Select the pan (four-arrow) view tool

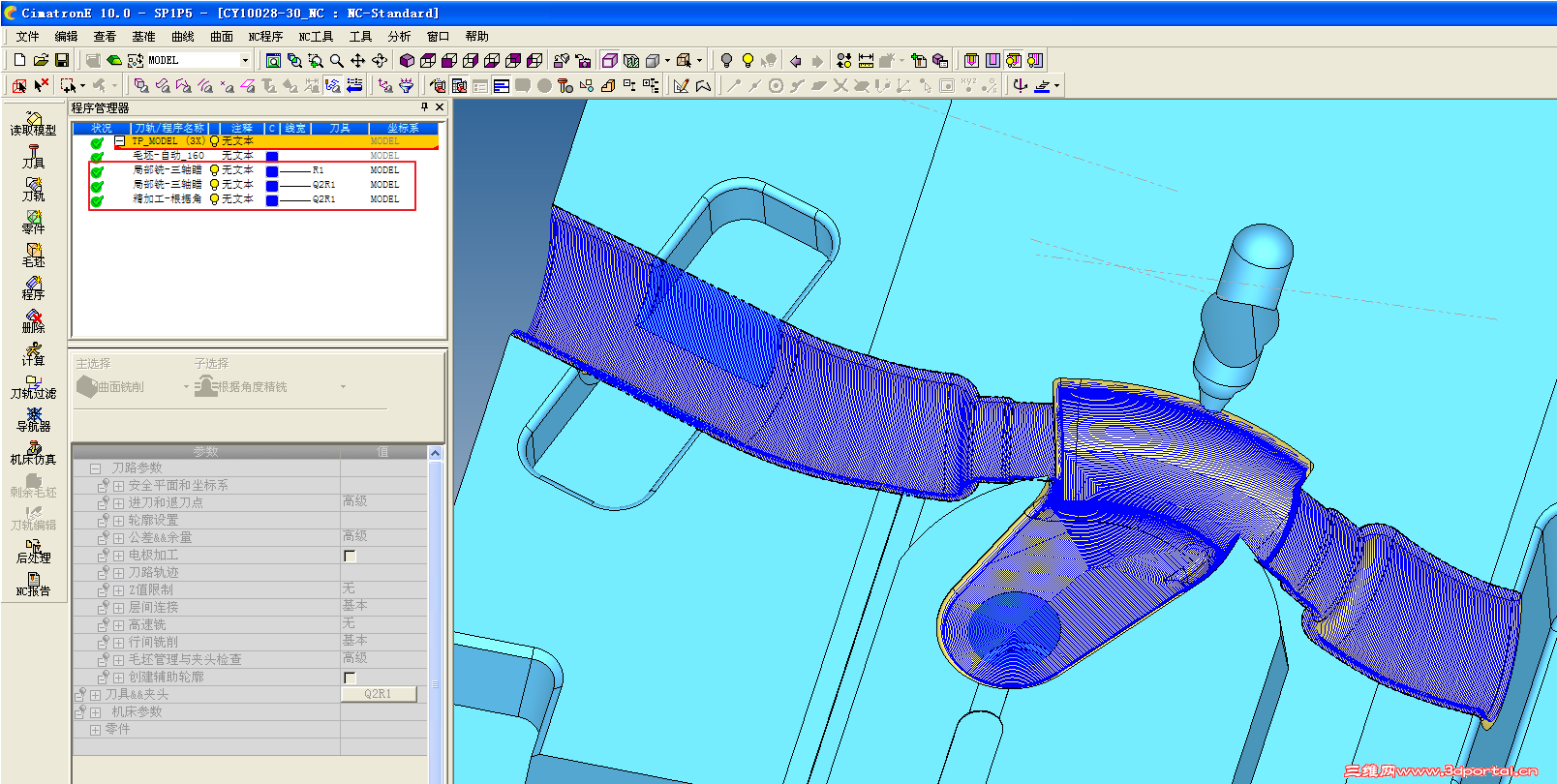pyautogui.click(x=357, y=60)
